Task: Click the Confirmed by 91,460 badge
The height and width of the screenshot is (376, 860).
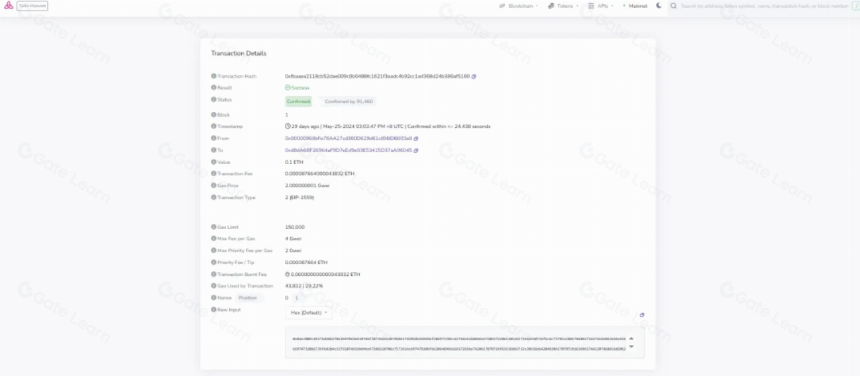Action: (x=348, y=101)
